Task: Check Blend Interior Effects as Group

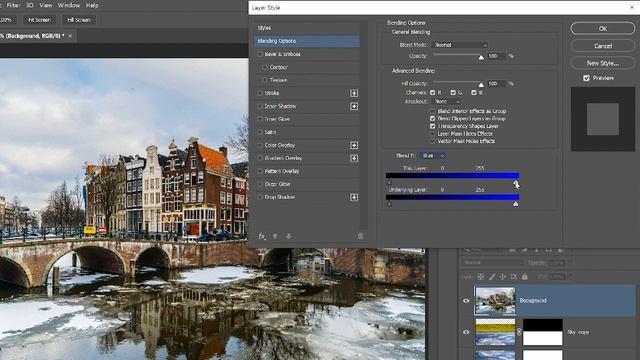Action: click(433, 111)
